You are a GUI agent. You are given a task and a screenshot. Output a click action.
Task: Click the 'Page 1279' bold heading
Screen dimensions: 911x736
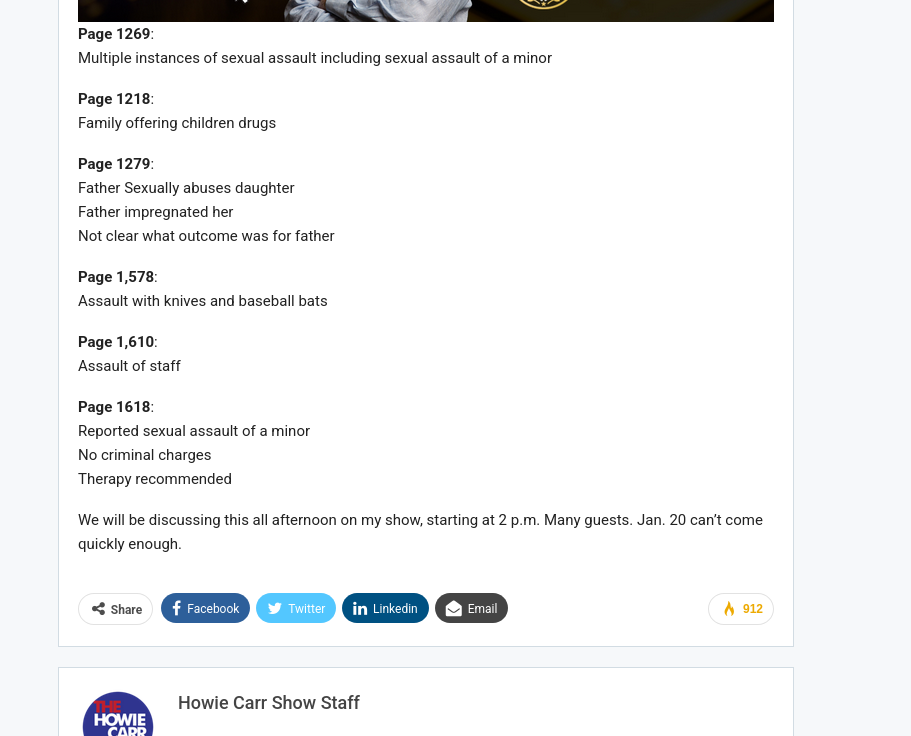114,164
